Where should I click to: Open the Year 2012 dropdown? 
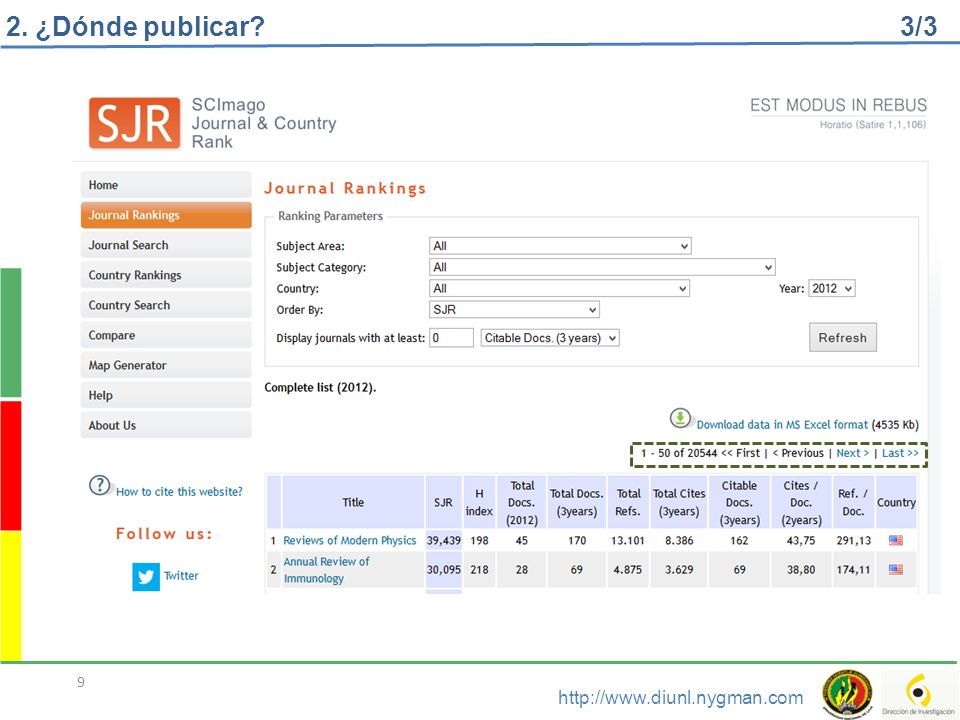coord(832,288)
